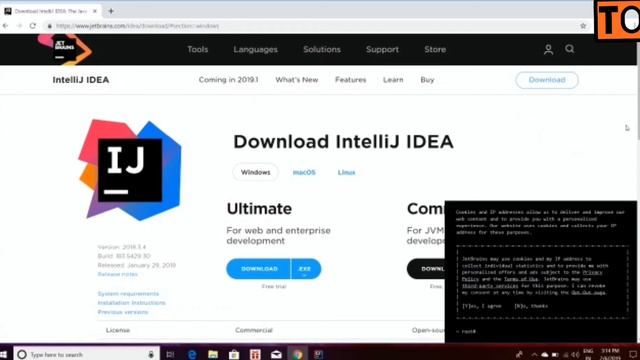Open the volume icon in system tray

pos(576,355)
